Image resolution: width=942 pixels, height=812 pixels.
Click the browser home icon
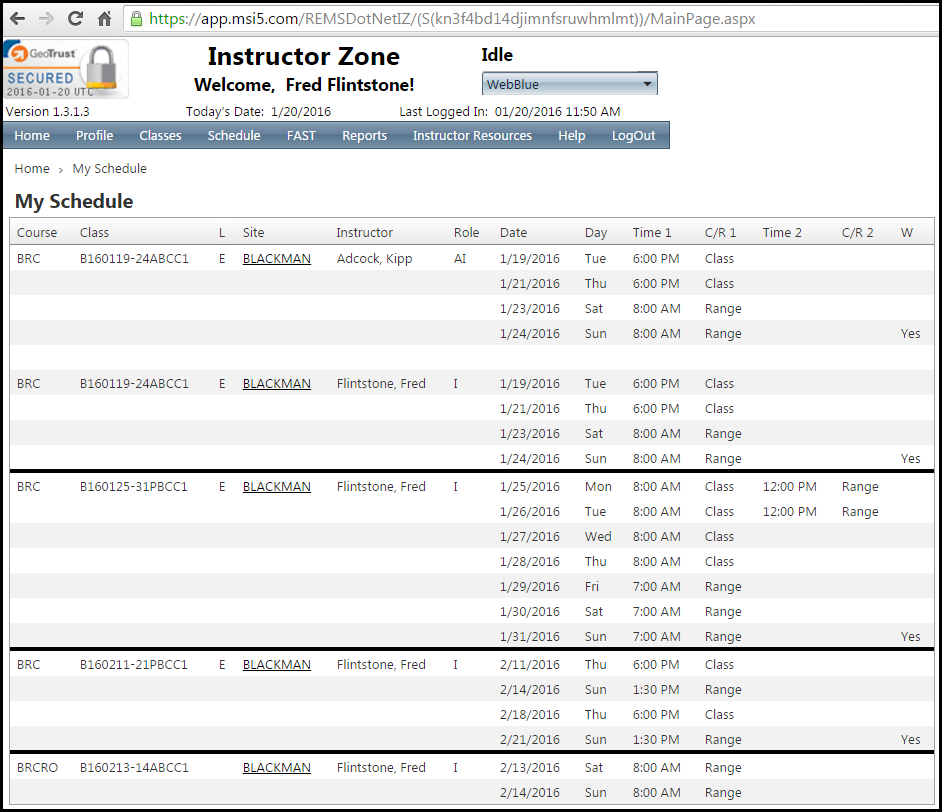pyautogui.click(x=103, y=18)
